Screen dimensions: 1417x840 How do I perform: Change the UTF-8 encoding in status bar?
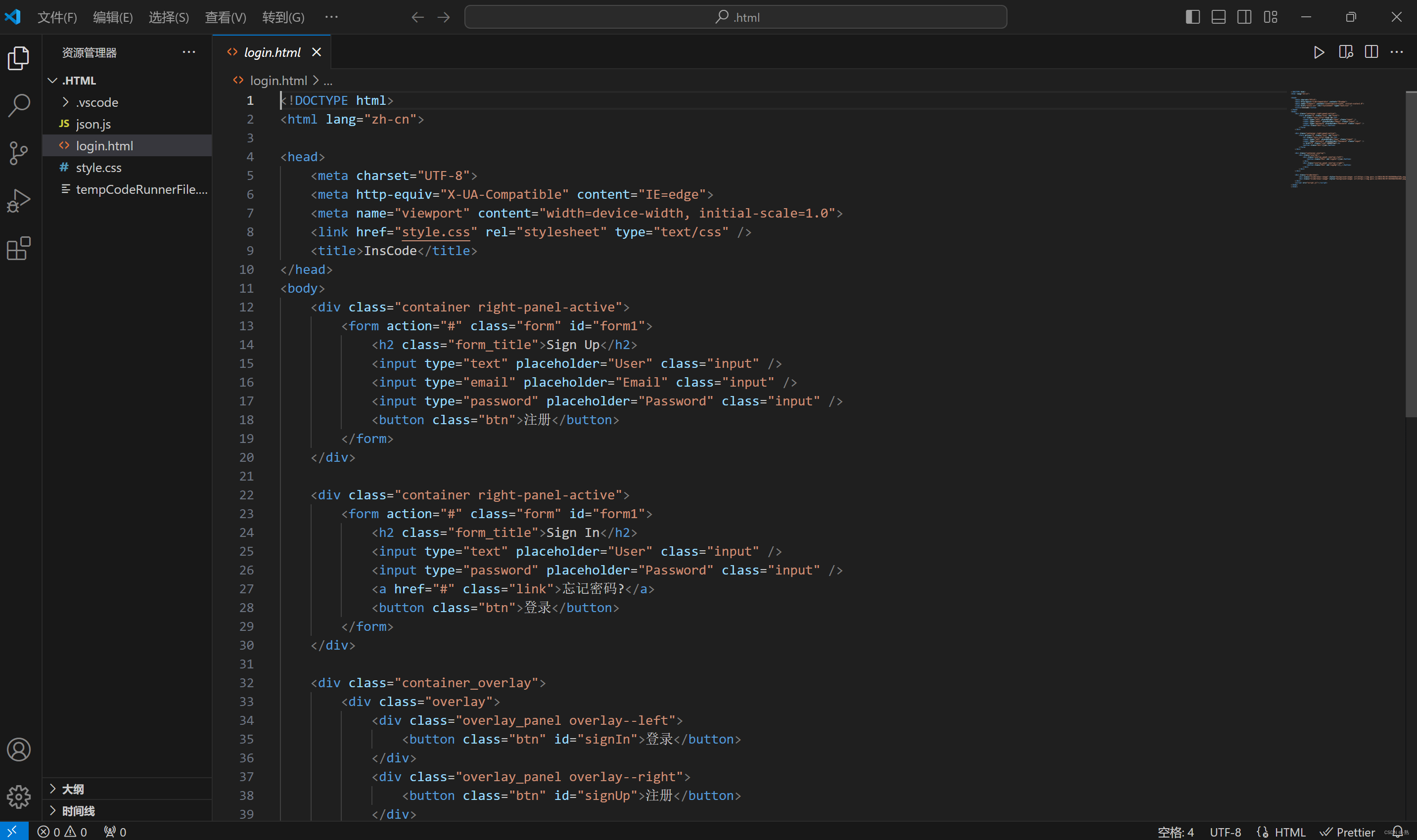point(1225,832)
